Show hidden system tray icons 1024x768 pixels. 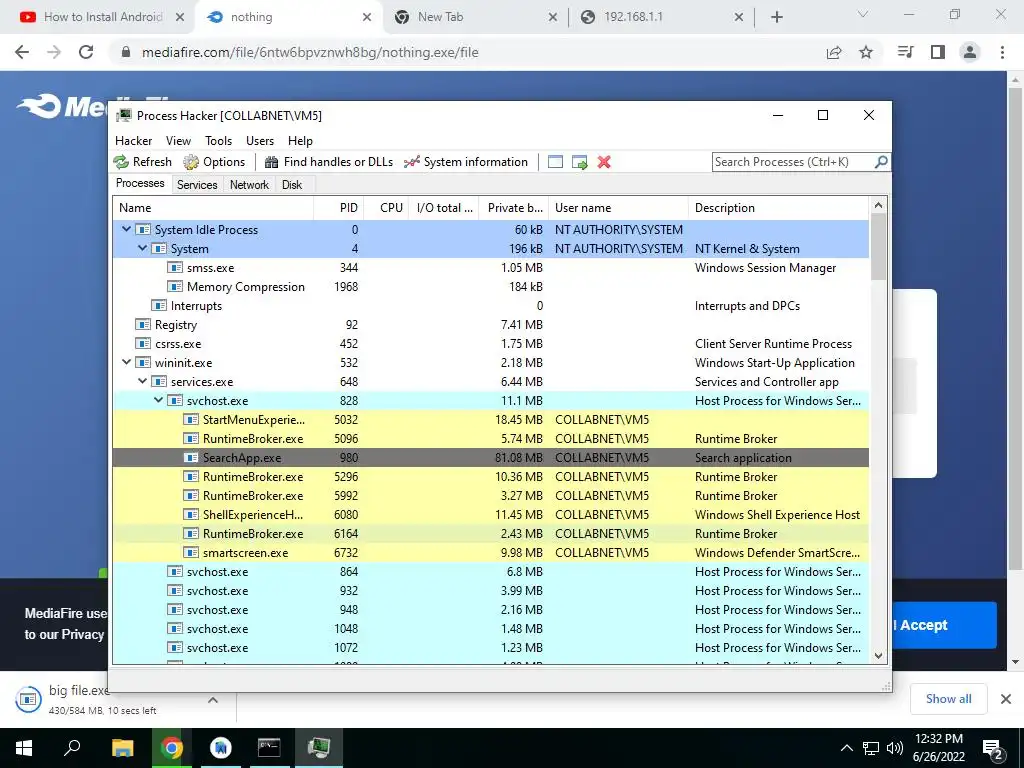846,748
